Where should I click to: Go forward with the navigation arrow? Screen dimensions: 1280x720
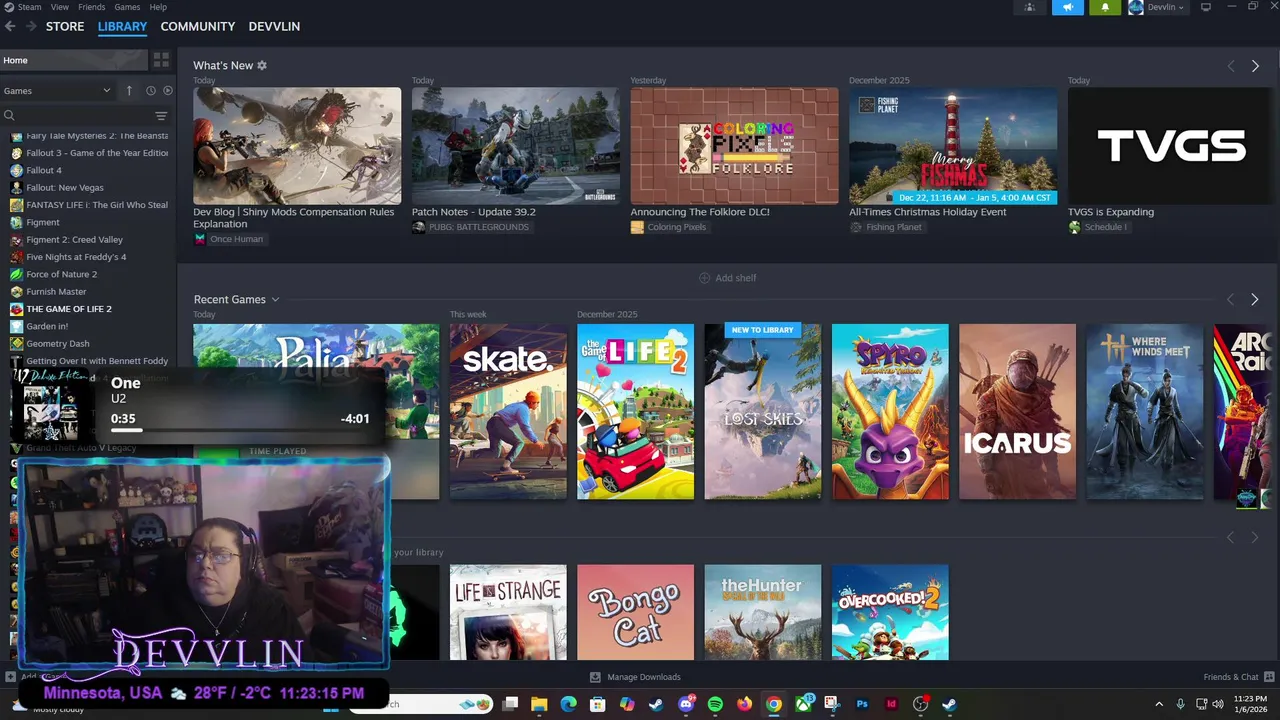point(31,26)
